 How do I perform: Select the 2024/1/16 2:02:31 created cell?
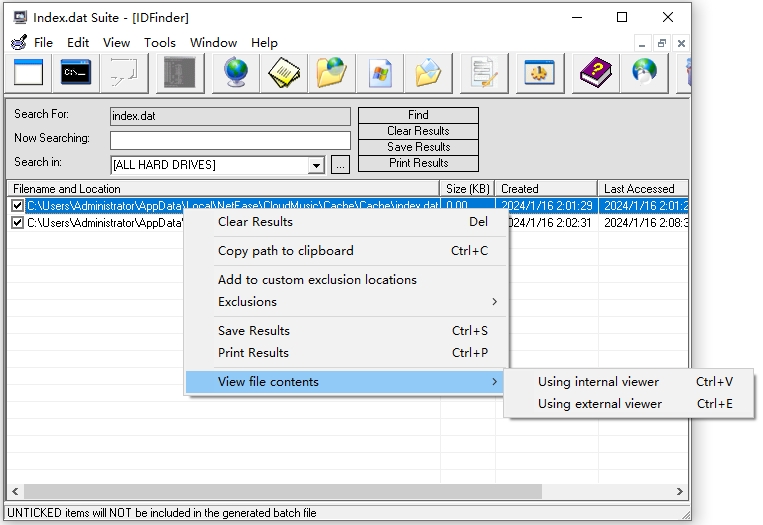pos(549,223)
